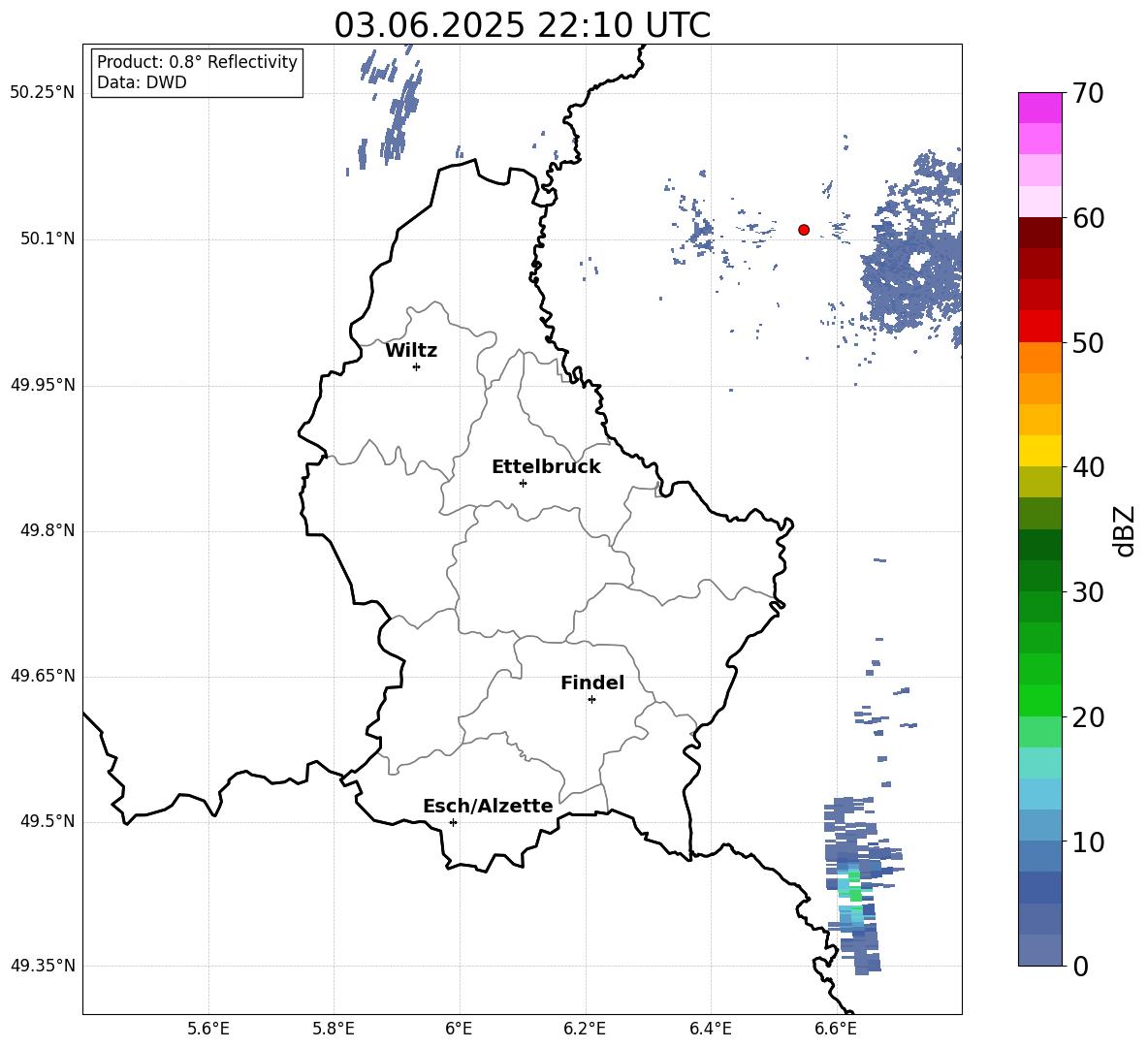This screenshot has height=1048, width=1148.
Task: Select the Wiltz city label
Action: [x=411, y=351]
